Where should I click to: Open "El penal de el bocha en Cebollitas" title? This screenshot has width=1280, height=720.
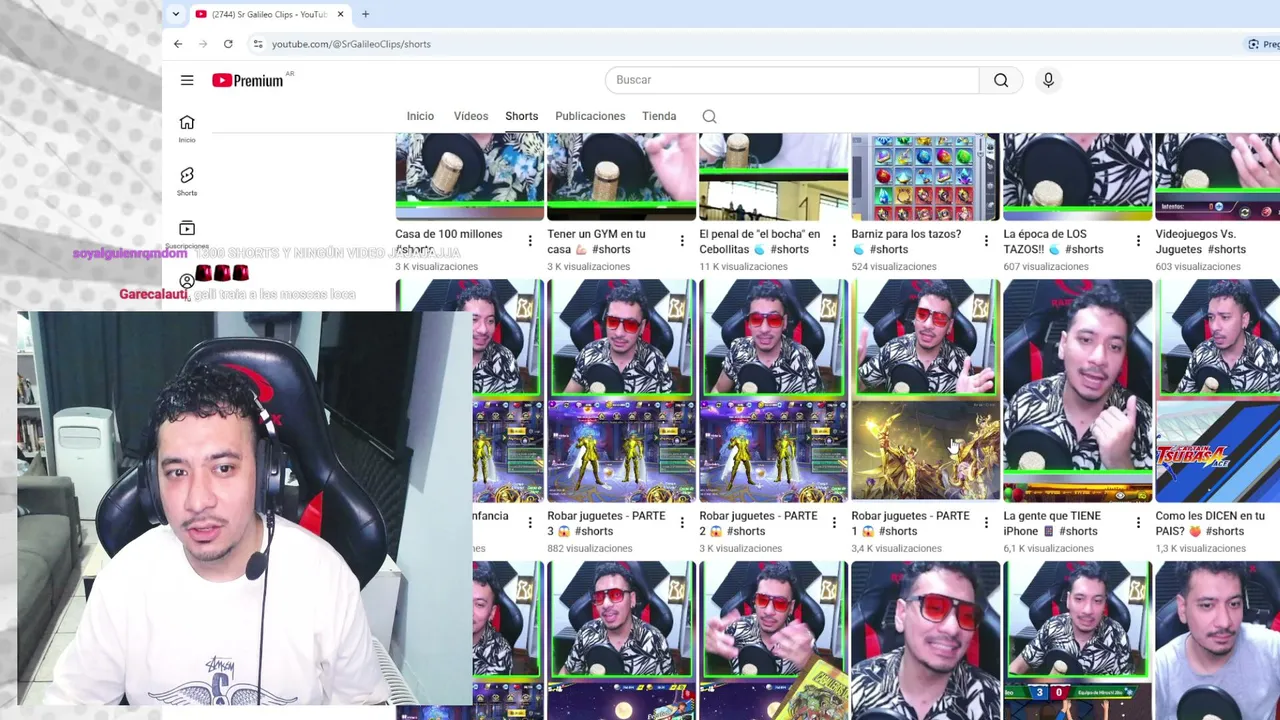(760, 241)
